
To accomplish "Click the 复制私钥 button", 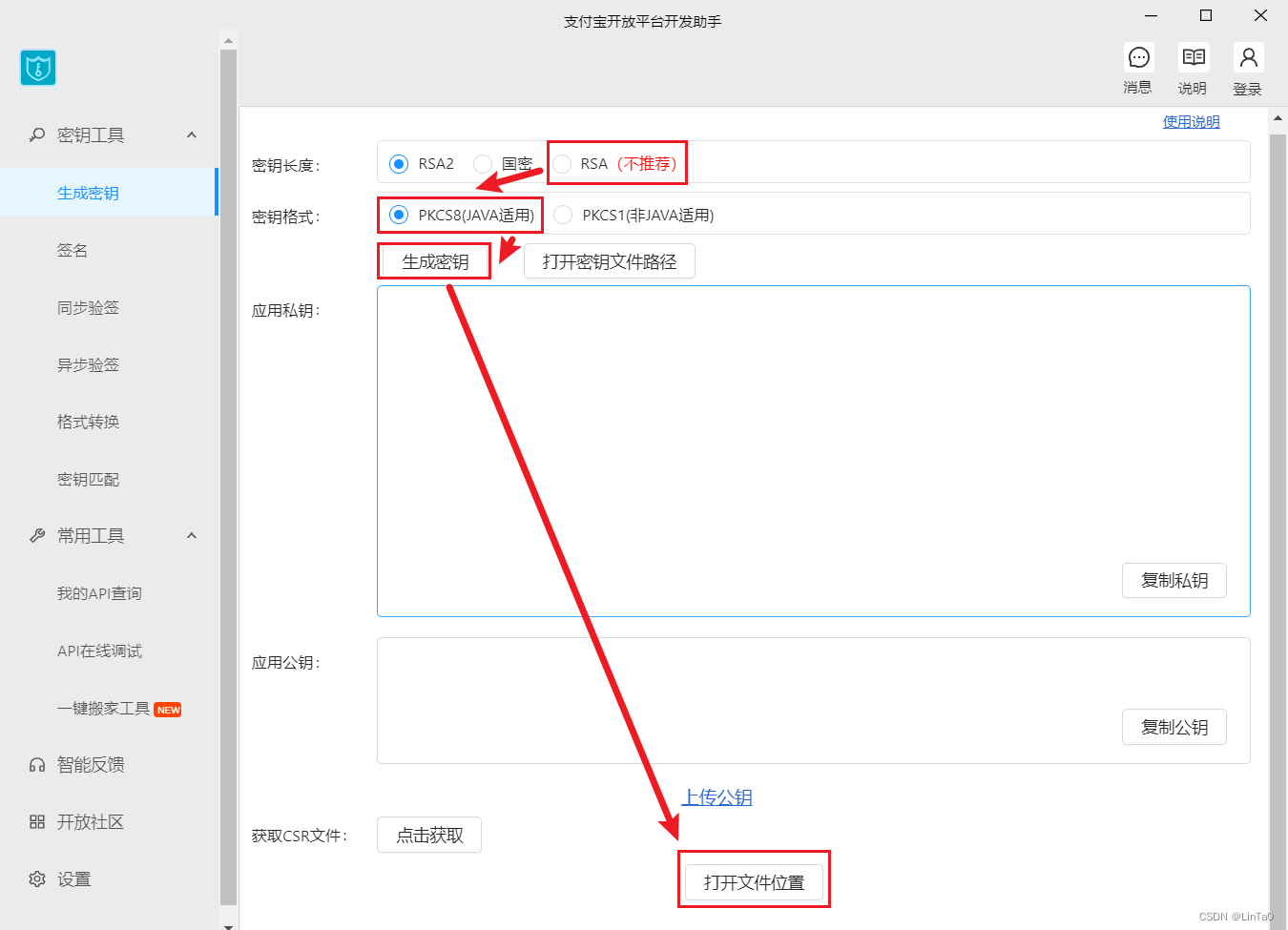I will pyautogui.click(x=1174, y=580).
